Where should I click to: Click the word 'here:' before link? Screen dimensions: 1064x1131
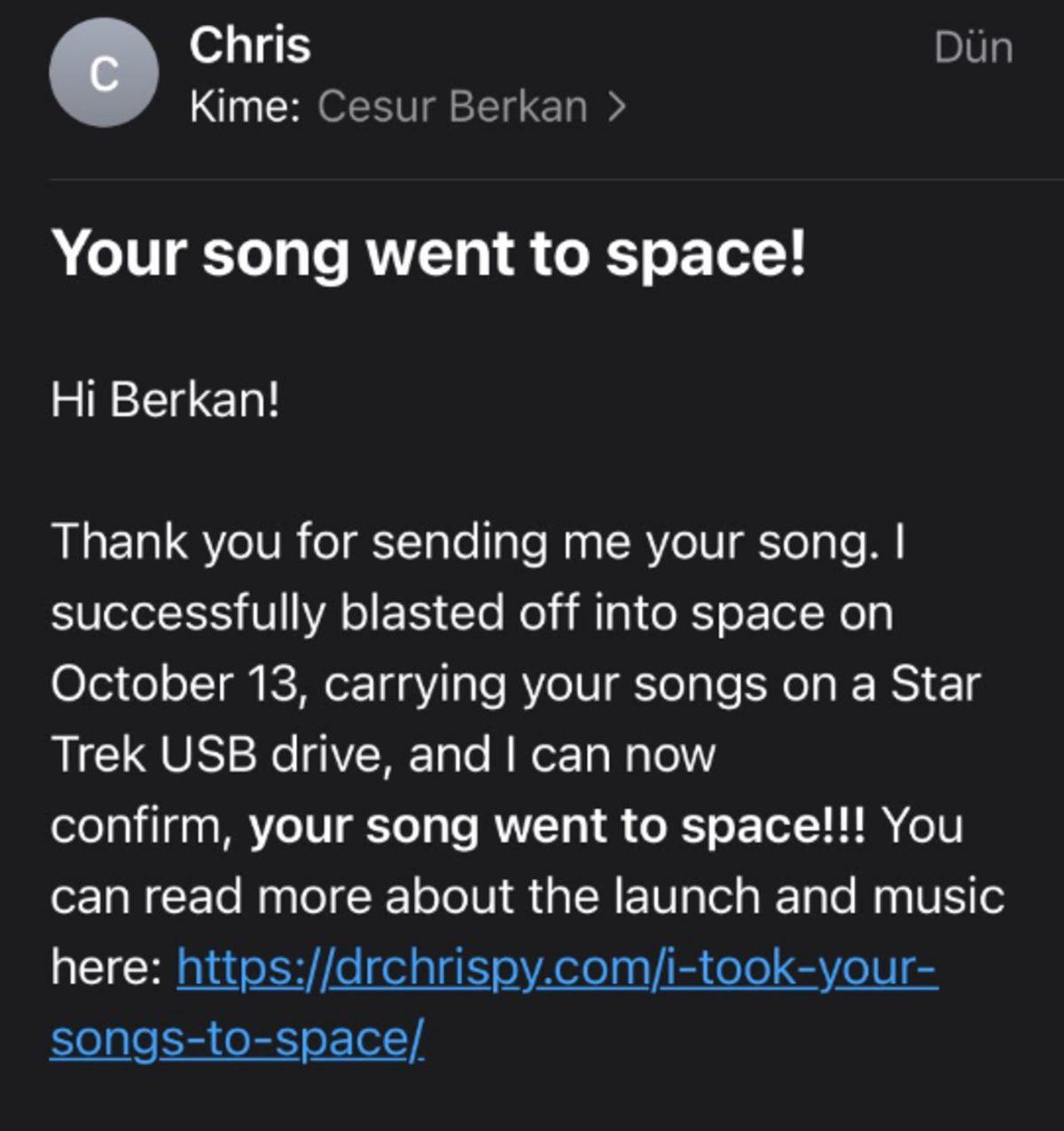tap(106, 967)
